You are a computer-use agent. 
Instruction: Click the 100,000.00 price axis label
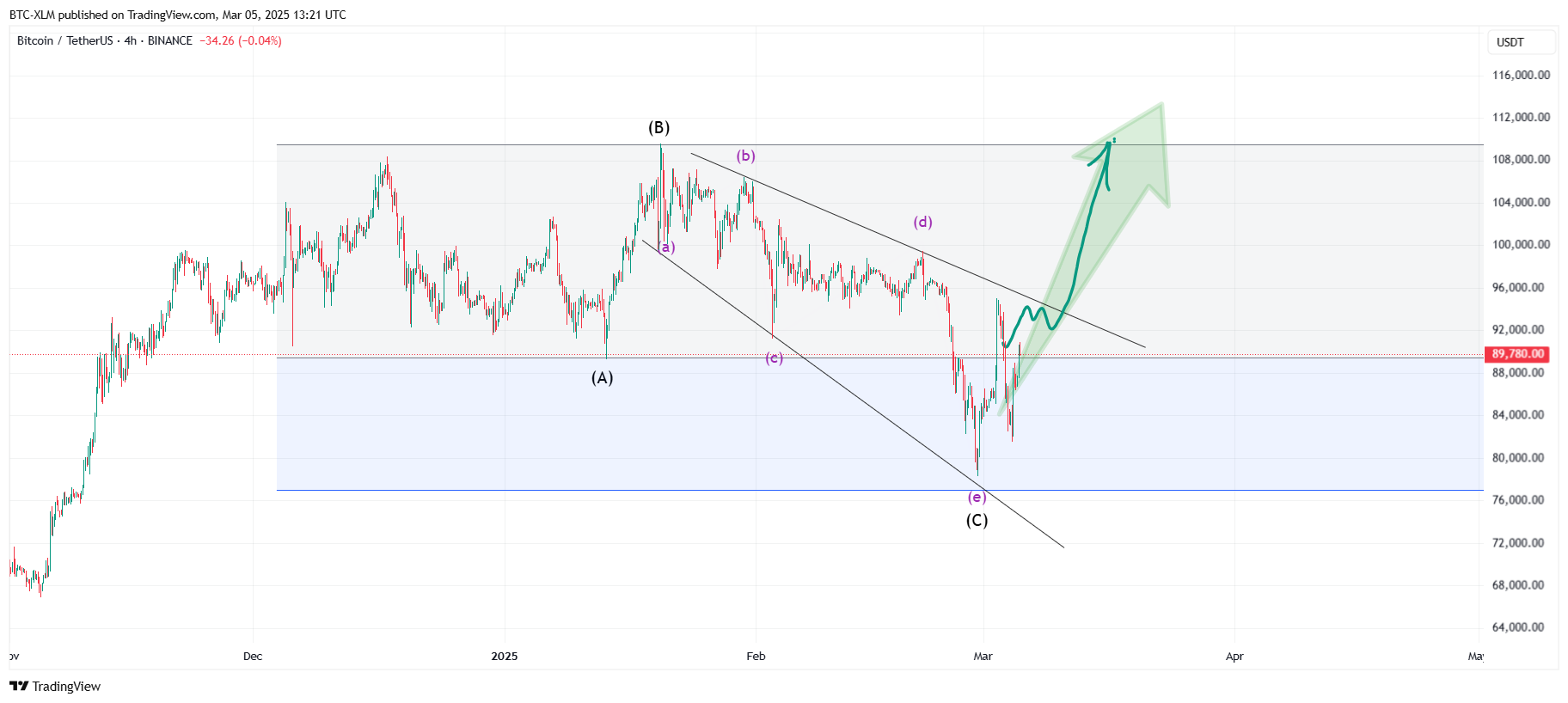tap(1521, 244)
